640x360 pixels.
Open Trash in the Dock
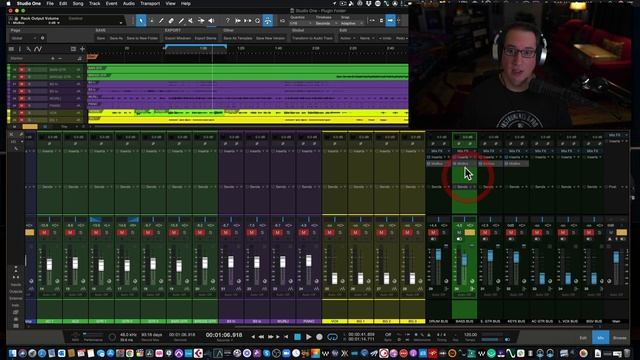(x=626, y=353)
